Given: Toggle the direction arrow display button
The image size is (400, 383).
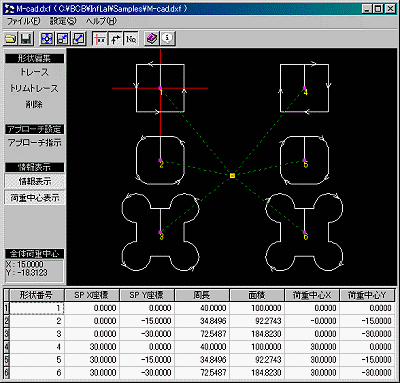Looking at the screenshot, I should pyautogui.click(x=115, y=39).
